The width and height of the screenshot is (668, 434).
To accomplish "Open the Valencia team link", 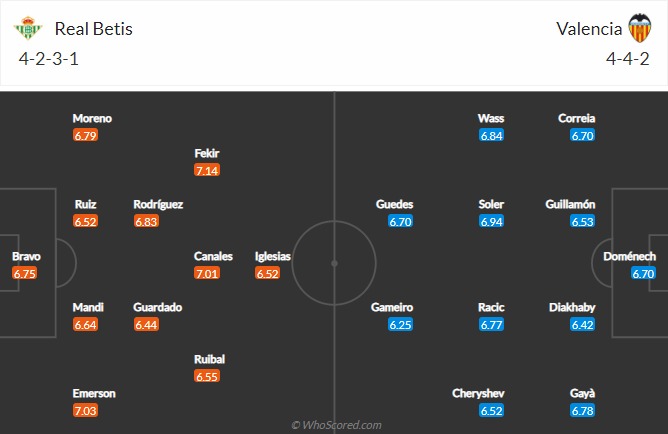I will point(585,28).
